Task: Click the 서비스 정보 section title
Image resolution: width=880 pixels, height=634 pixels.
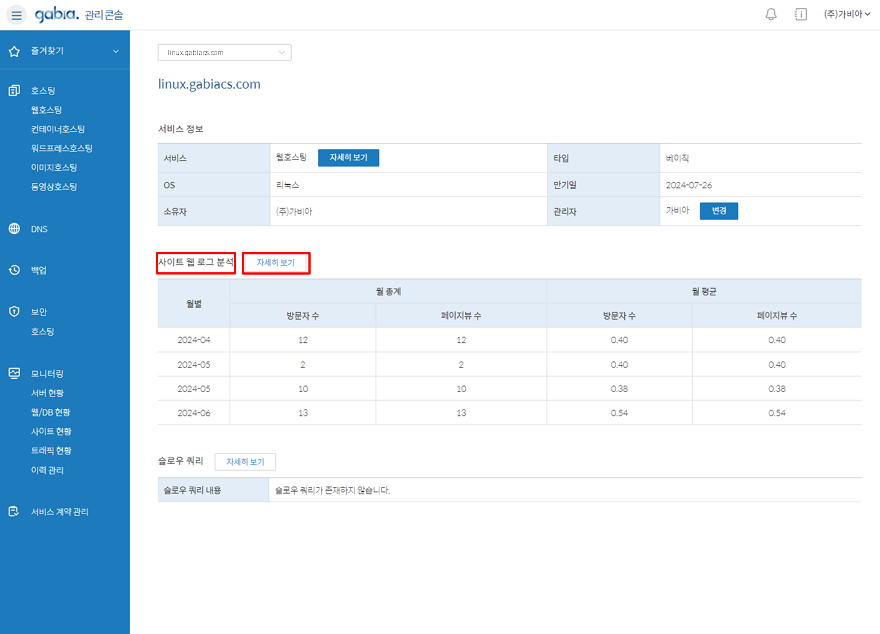Action: 181,129
